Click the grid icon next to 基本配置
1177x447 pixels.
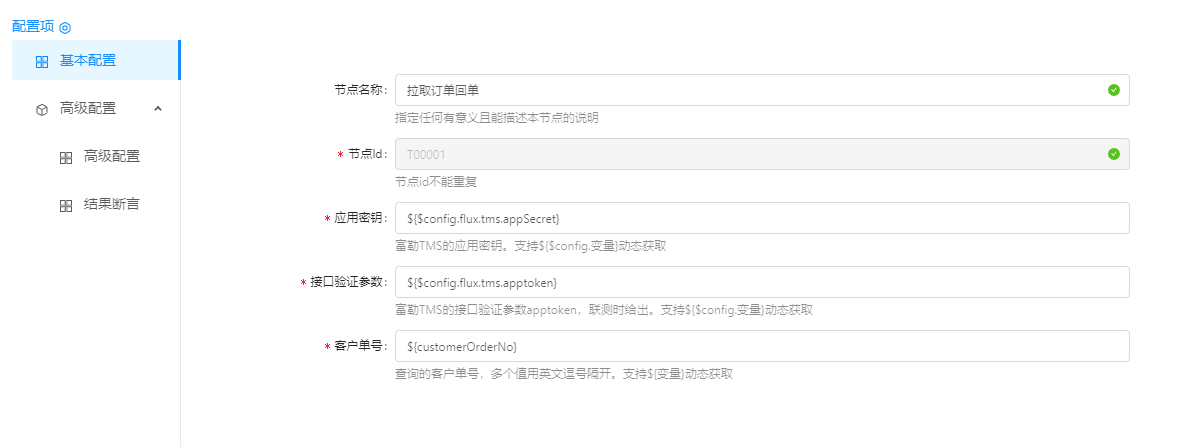pyautogui.click(x=41, y=61)
